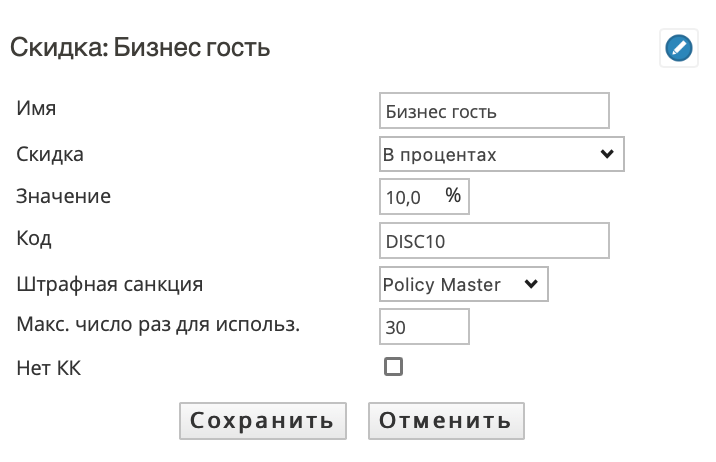
Task: Click the chevron arrow beside В процентах
Action: pos(607,154)
